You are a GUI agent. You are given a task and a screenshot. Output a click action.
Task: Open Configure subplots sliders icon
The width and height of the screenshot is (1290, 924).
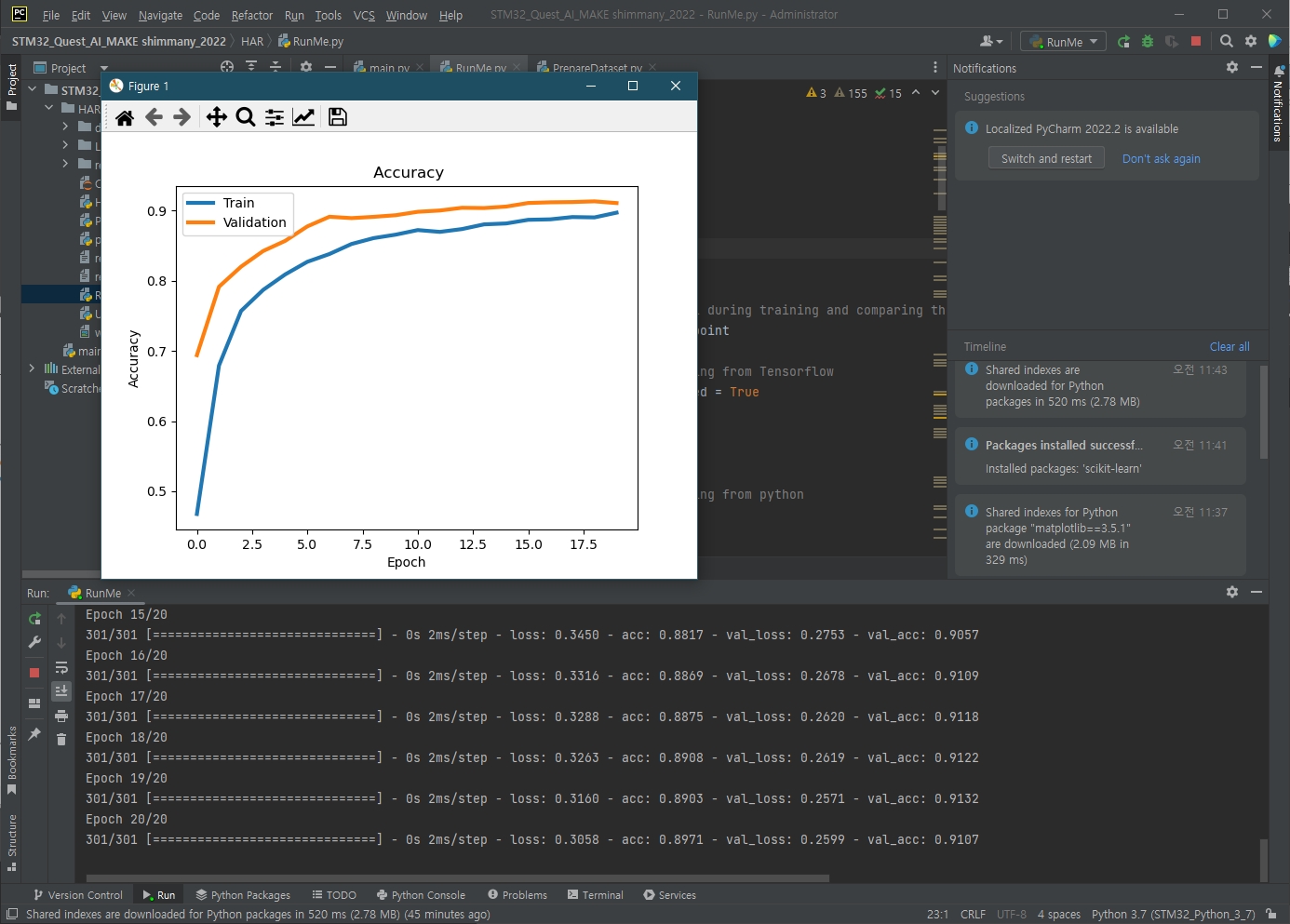tap(275, 116)
